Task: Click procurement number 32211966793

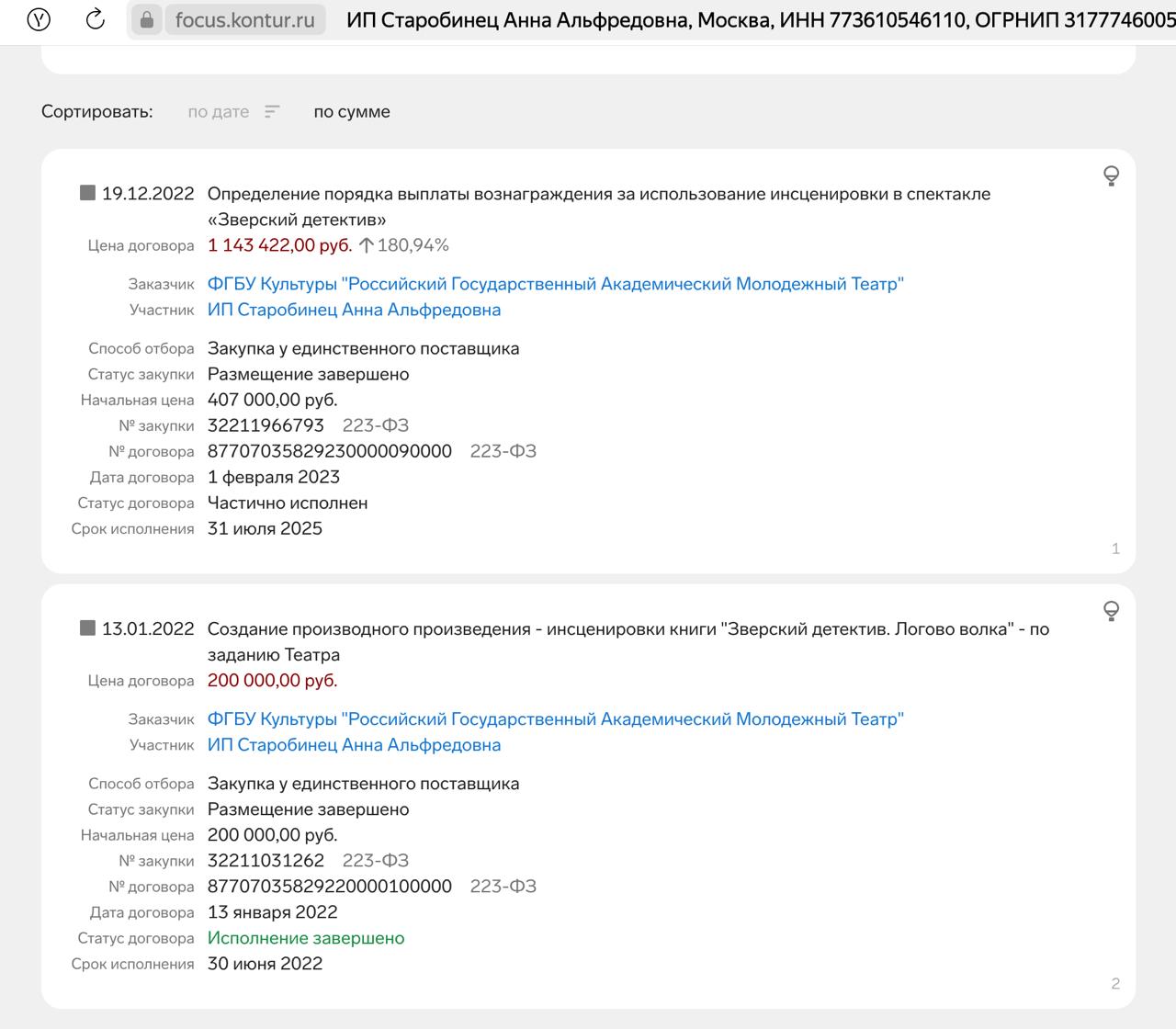Action: pos(266,425)
